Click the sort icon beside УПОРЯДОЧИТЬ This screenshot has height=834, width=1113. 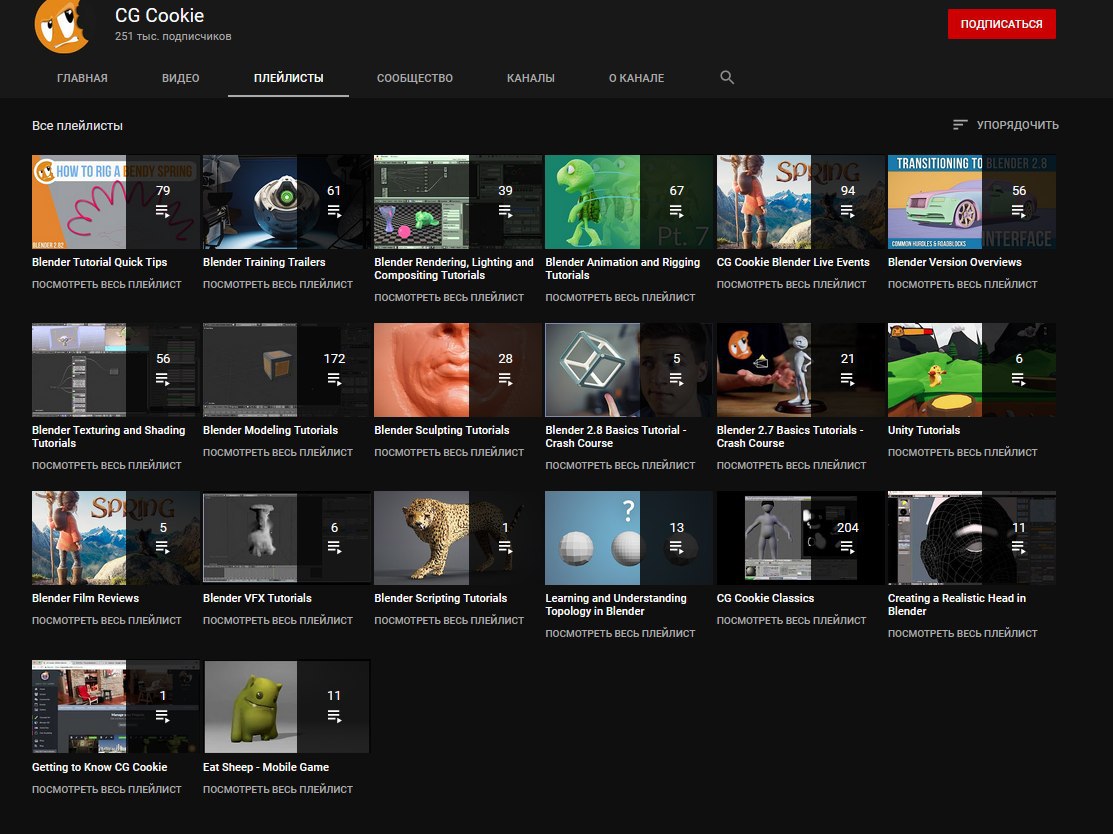pyautogui.click(x=960, y=125)
